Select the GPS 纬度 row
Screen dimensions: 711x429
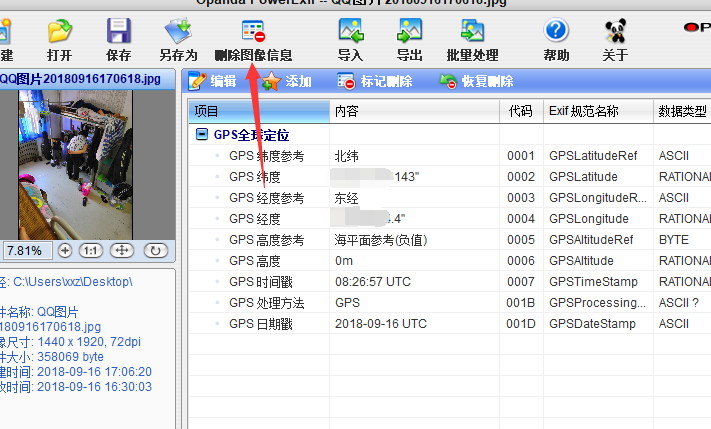450,176
